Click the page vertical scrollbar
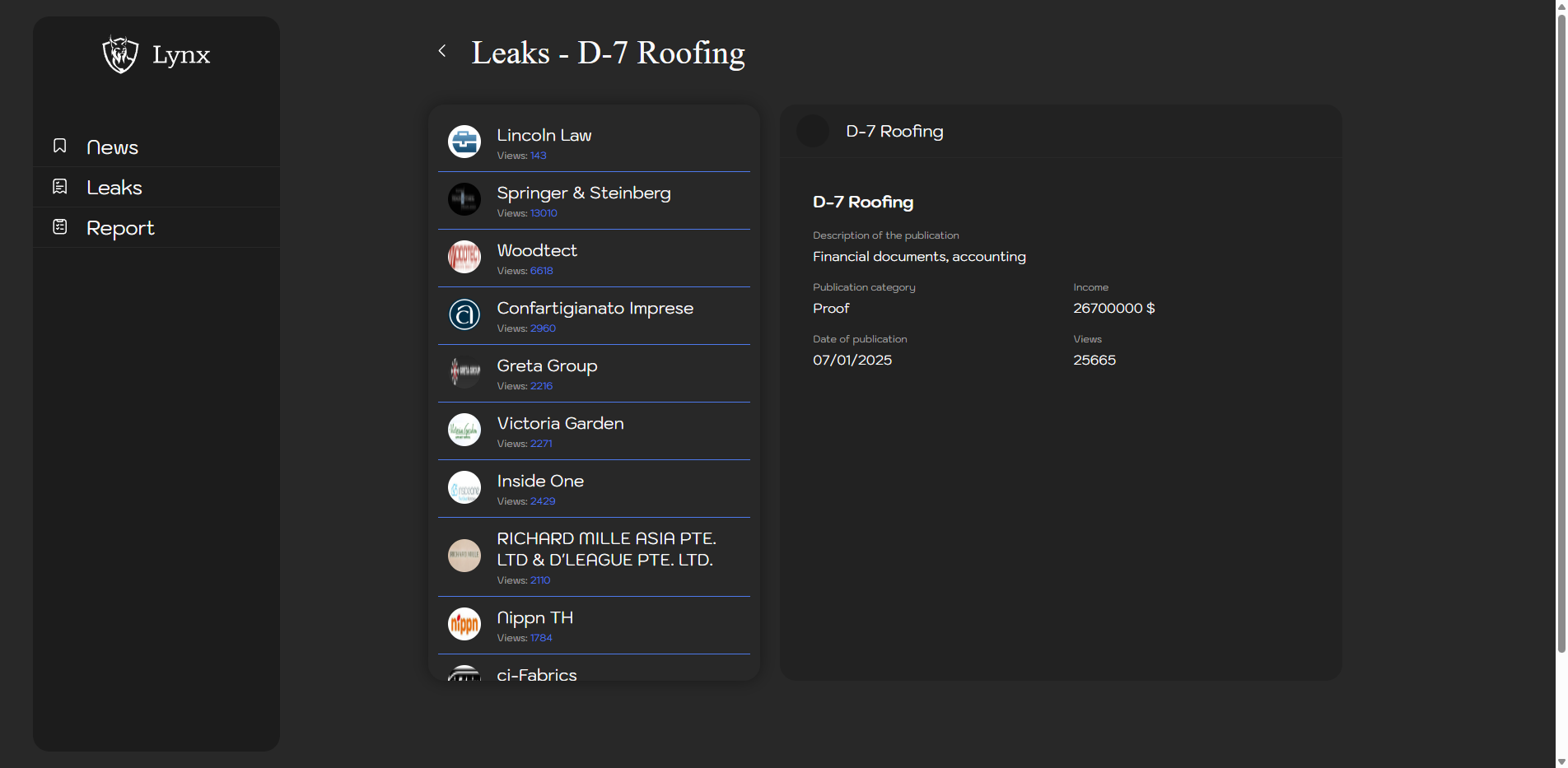This screenshot has width=1568, height=768. (x=1561, y=329)
